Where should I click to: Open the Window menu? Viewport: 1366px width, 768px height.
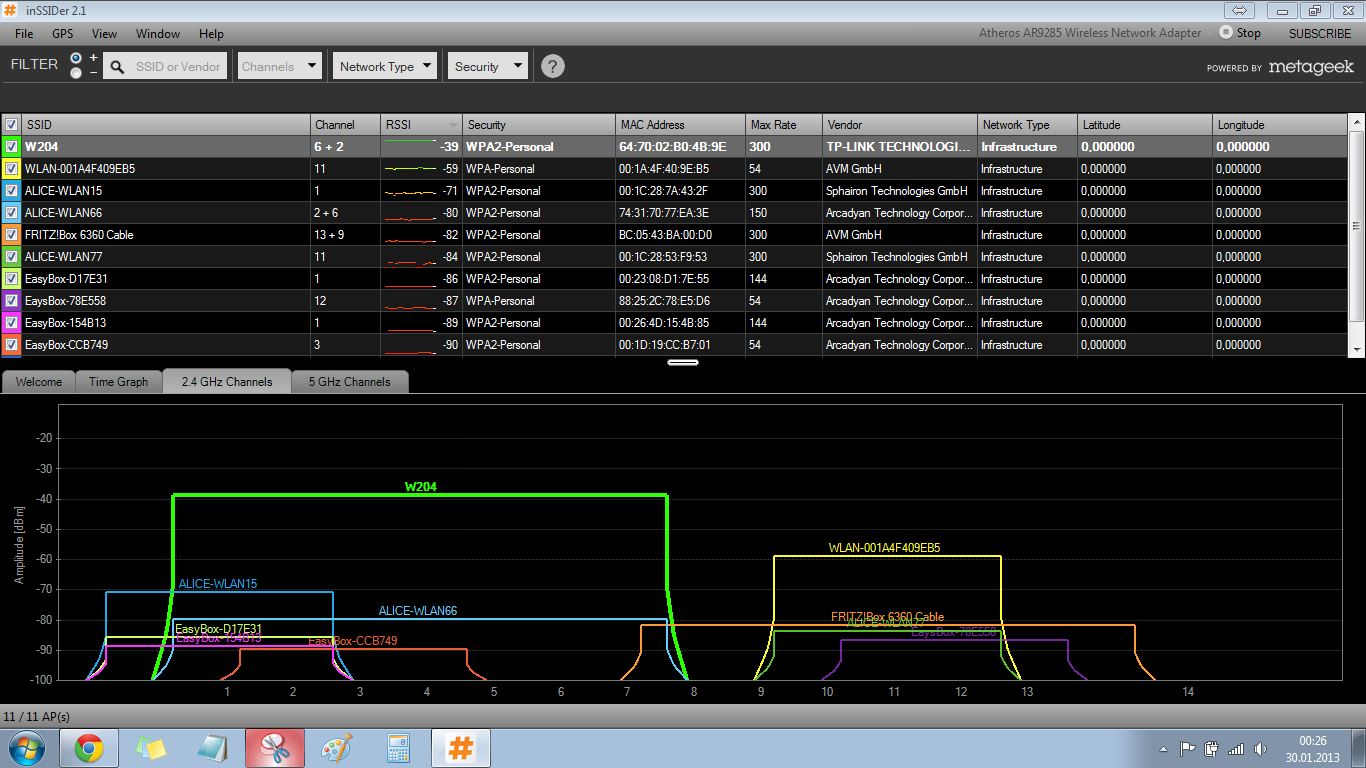(x=158, y=34)
